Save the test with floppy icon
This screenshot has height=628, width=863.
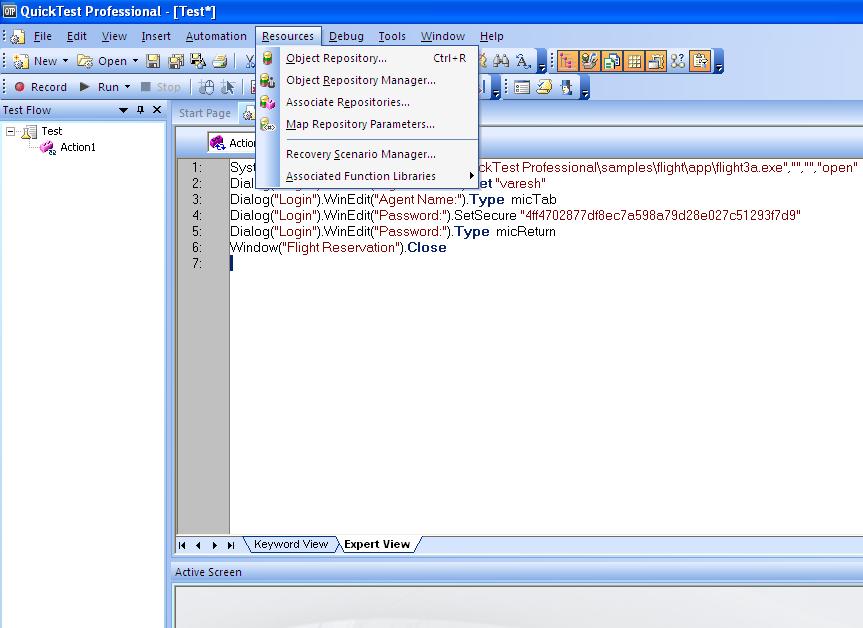pos(153,61)
